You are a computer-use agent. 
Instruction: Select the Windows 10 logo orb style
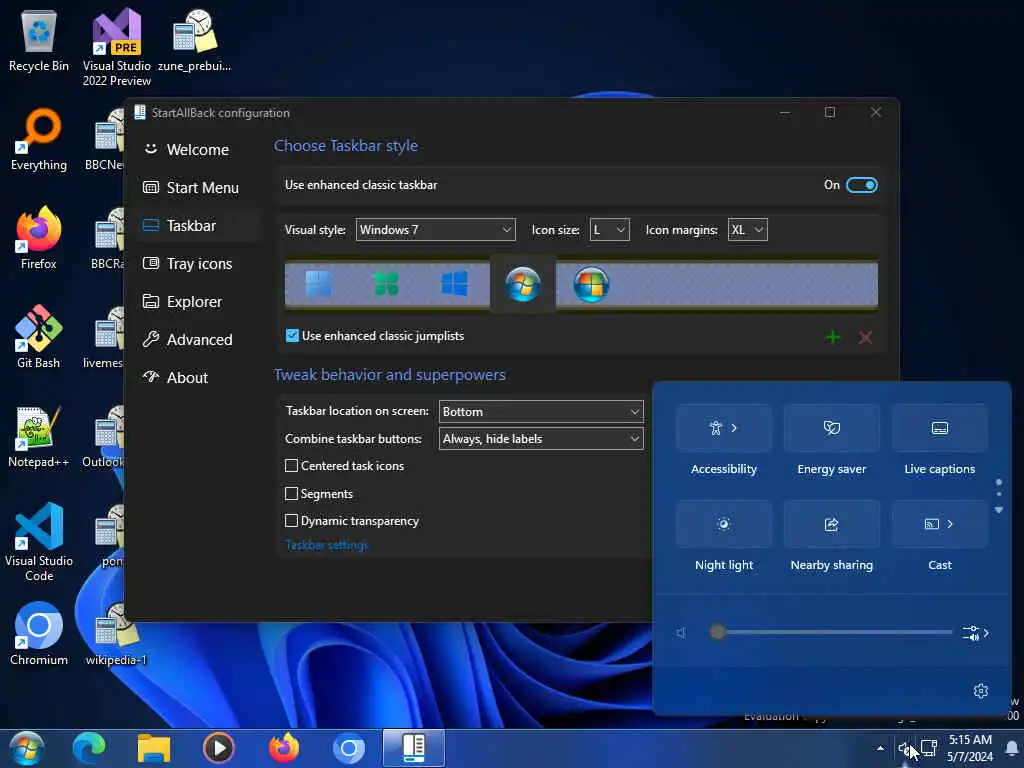tap(455, 284)
